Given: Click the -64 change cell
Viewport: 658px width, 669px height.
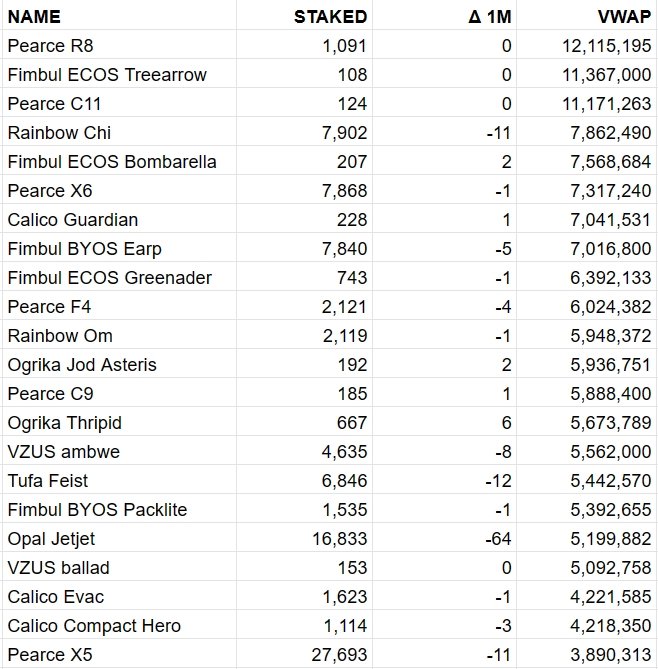Looking at the screenshot, I should (498, 539).
